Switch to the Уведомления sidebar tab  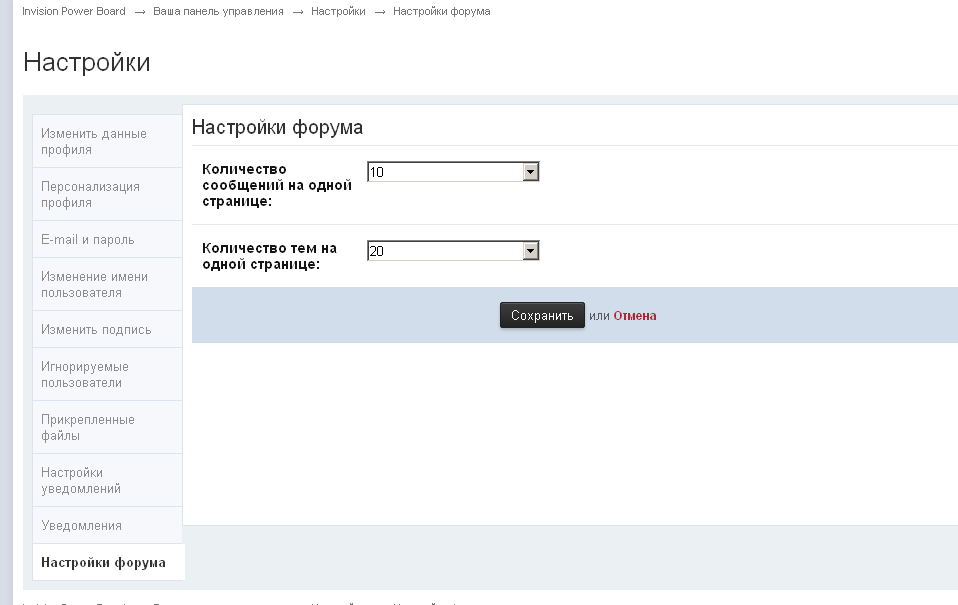(x=81, y=526)
